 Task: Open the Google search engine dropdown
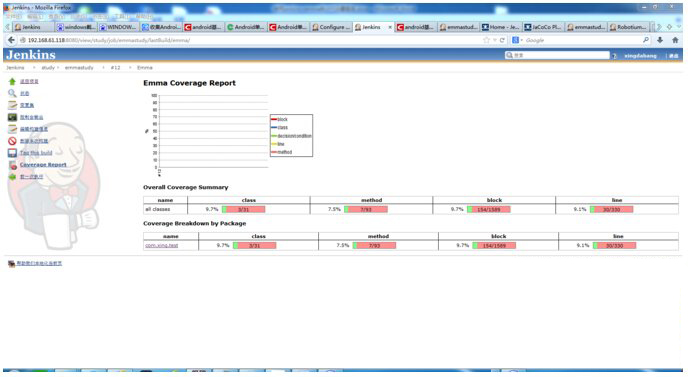click(x=517, y=40)
